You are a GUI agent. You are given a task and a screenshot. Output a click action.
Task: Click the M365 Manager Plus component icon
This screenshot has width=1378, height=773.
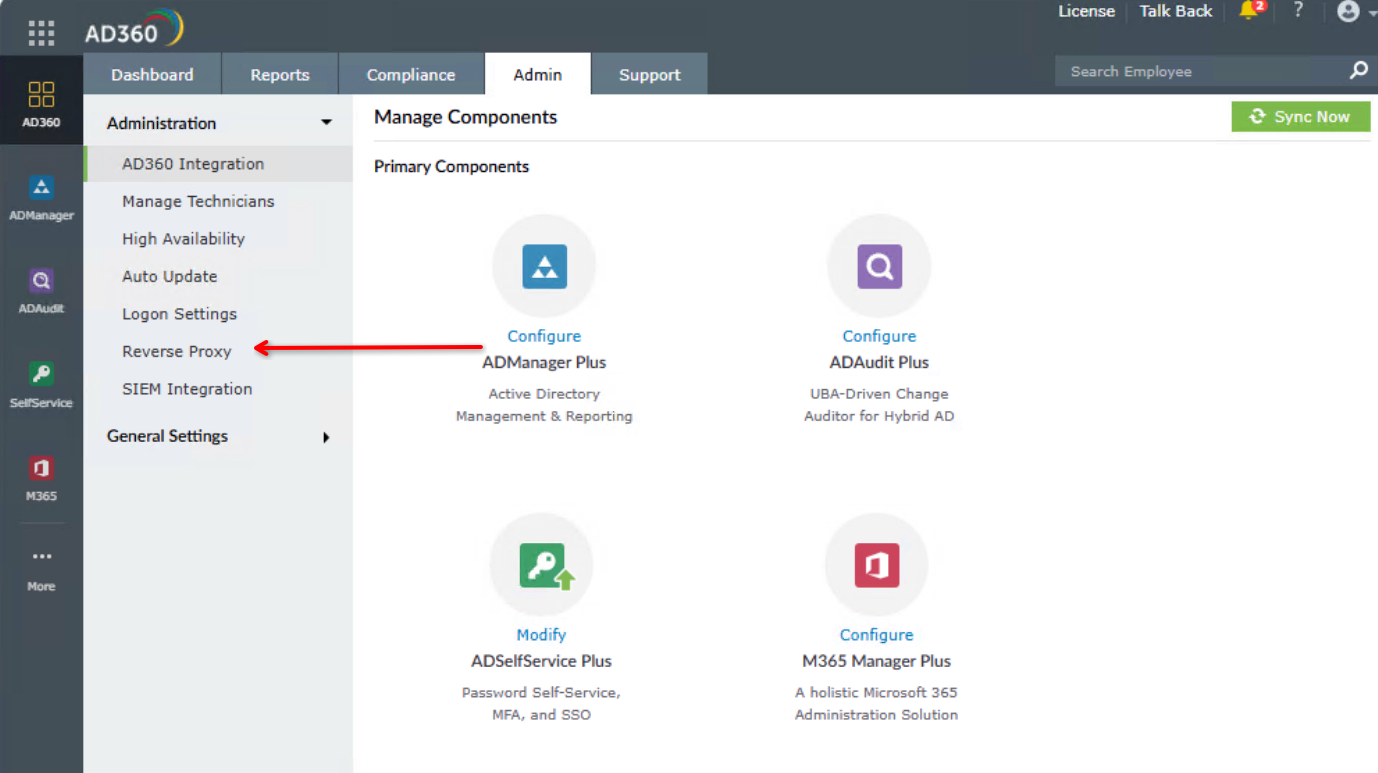coord(876,565)
